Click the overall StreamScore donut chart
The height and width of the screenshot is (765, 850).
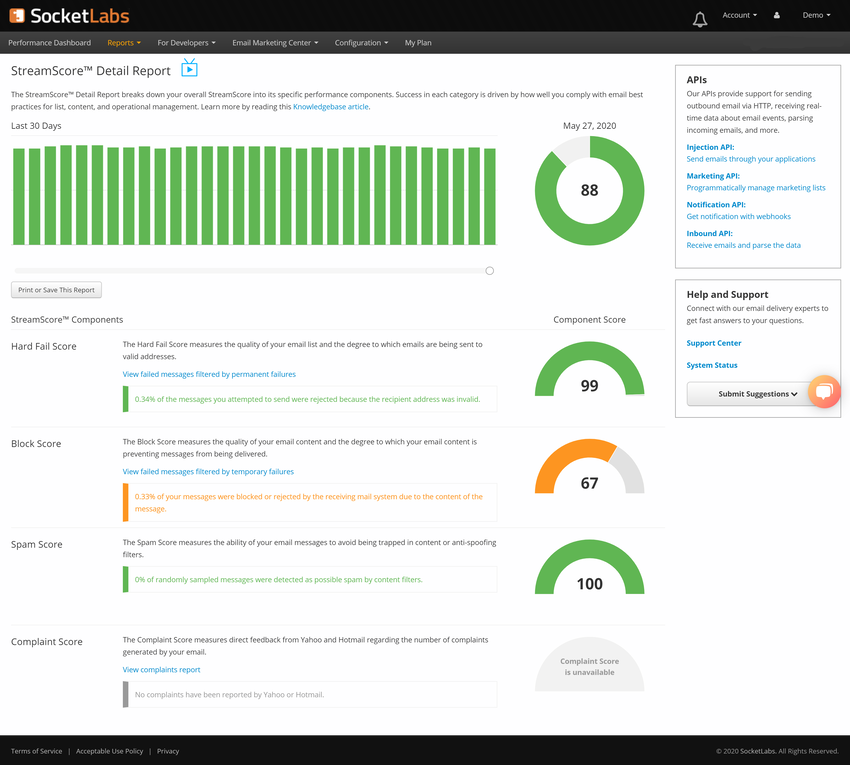pyautogui.click(x=589, y=190)
